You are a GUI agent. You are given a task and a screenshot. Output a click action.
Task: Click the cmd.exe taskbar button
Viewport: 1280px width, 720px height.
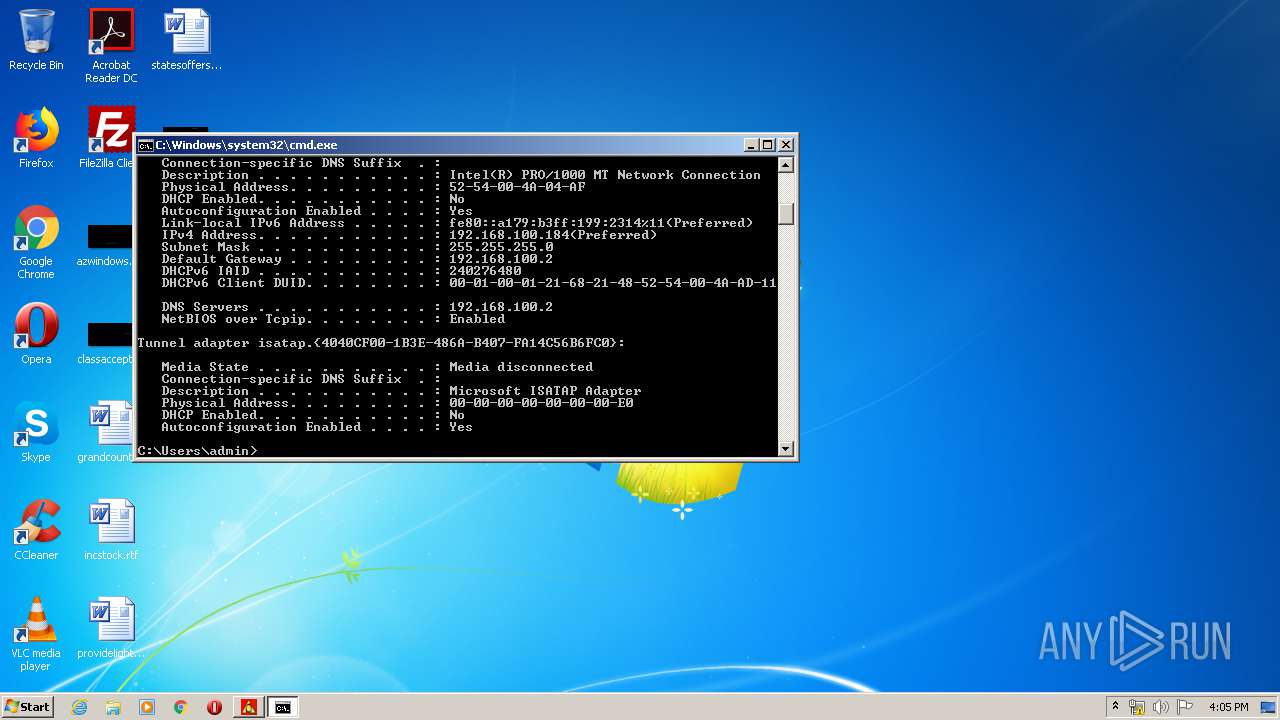pos(283,707)
